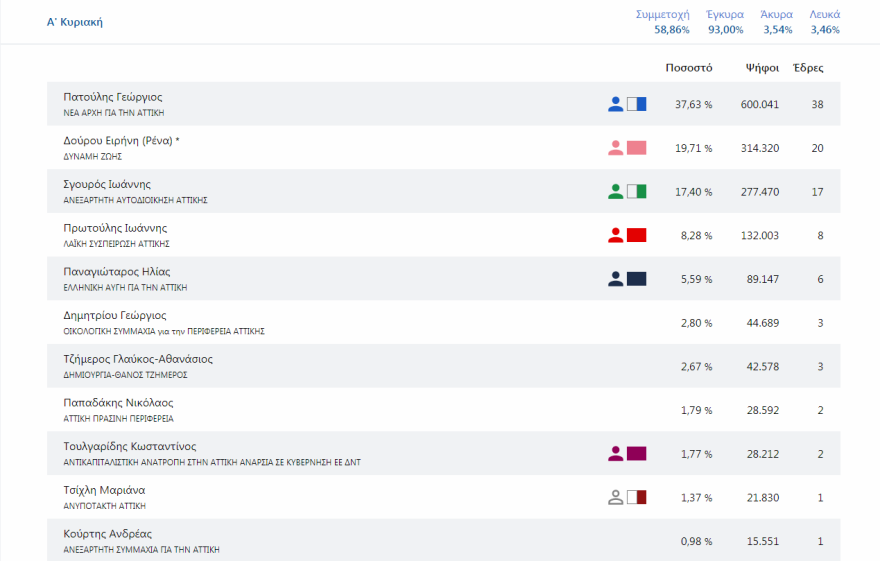Click the Έδρες column header
880x561 pixels.
coord(808,68)
